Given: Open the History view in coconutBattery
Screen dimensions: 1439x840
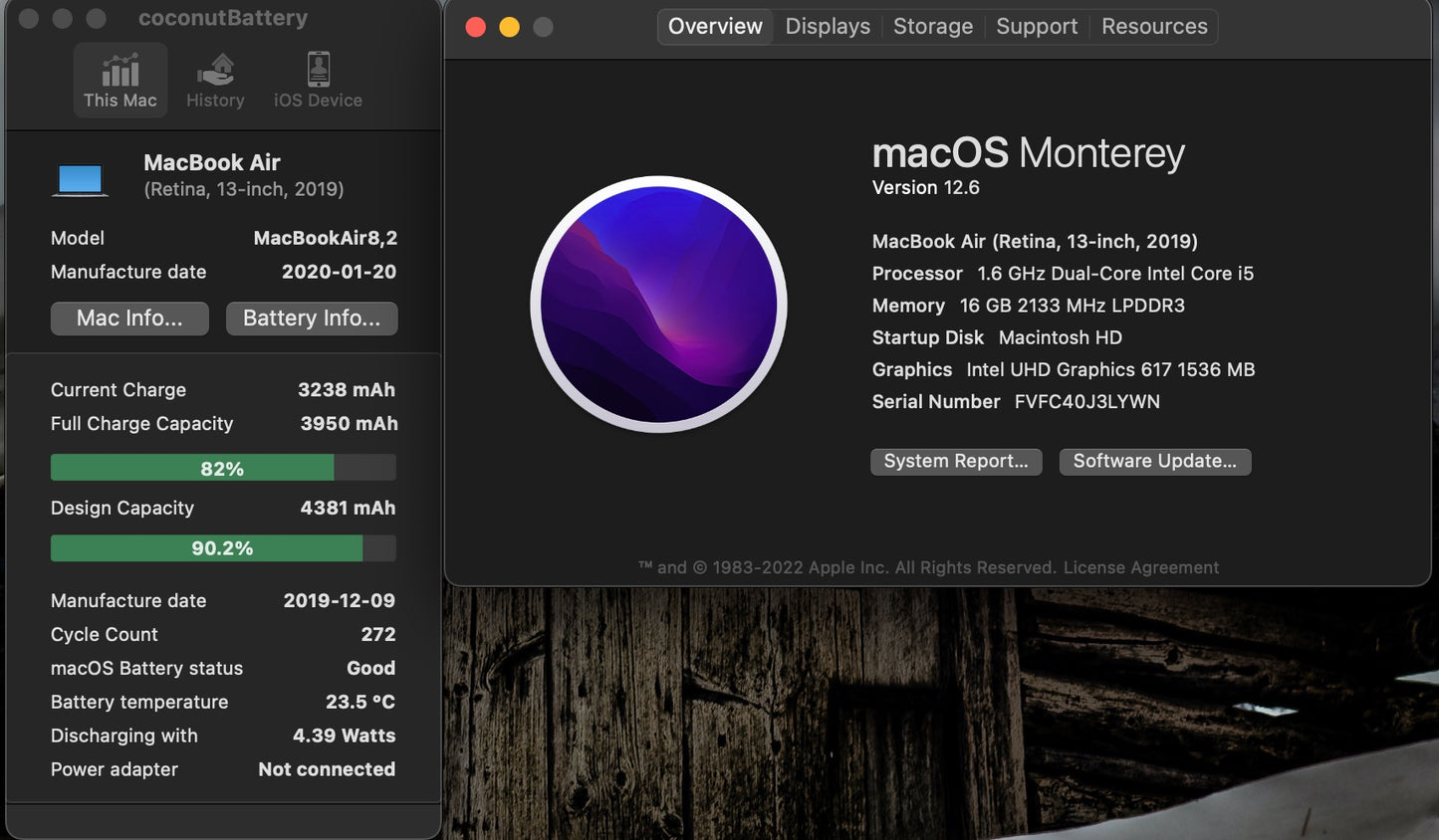Looking at the screenshot, I should pyautogui.click(x=215, y=80).
